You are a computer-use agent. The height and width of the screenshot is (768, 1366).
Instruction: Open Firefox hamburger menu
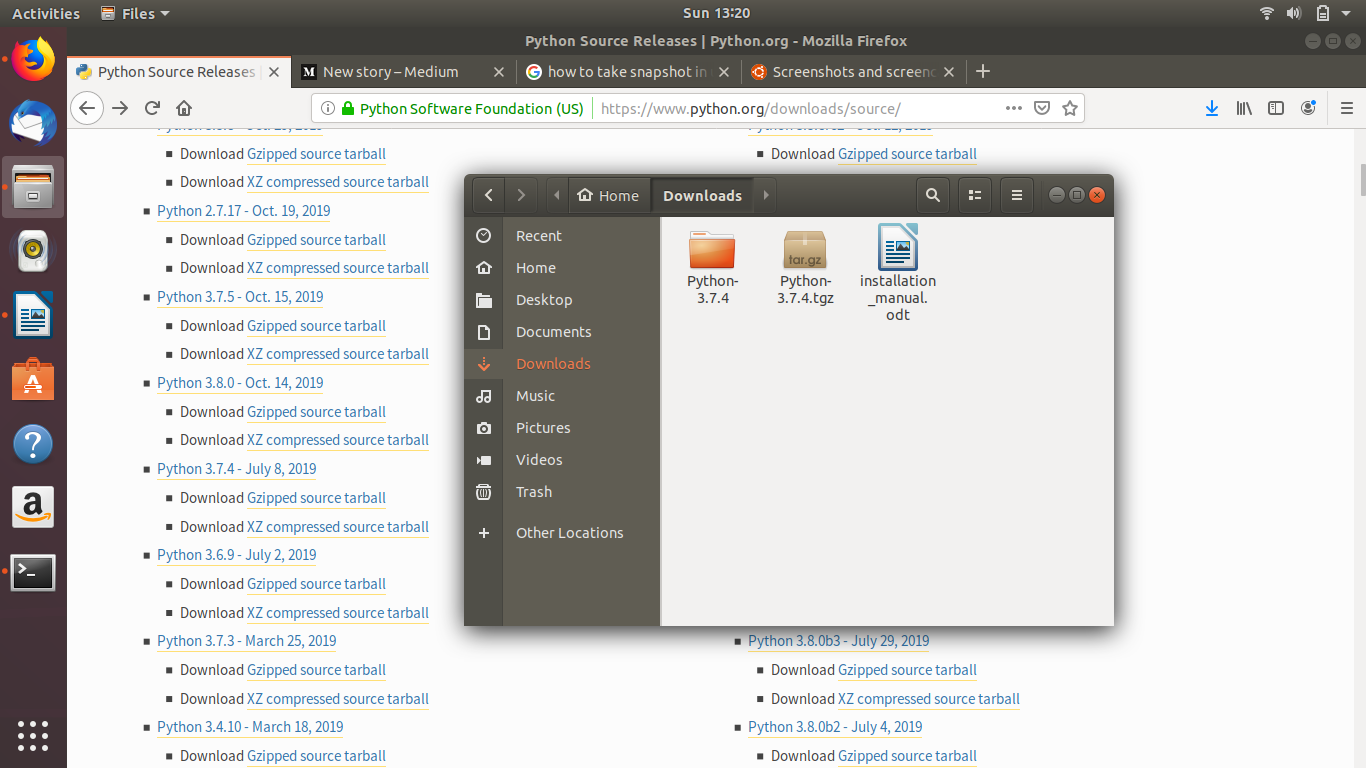1347,108
